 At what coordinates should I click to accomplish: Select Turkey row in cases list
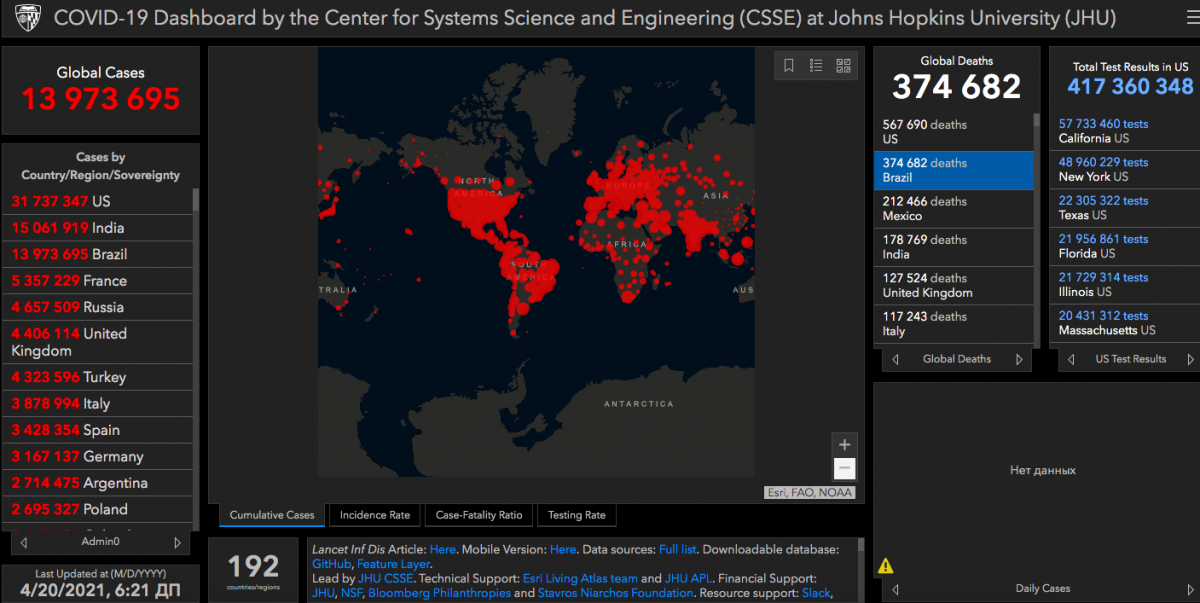click(x=97, y=377)
